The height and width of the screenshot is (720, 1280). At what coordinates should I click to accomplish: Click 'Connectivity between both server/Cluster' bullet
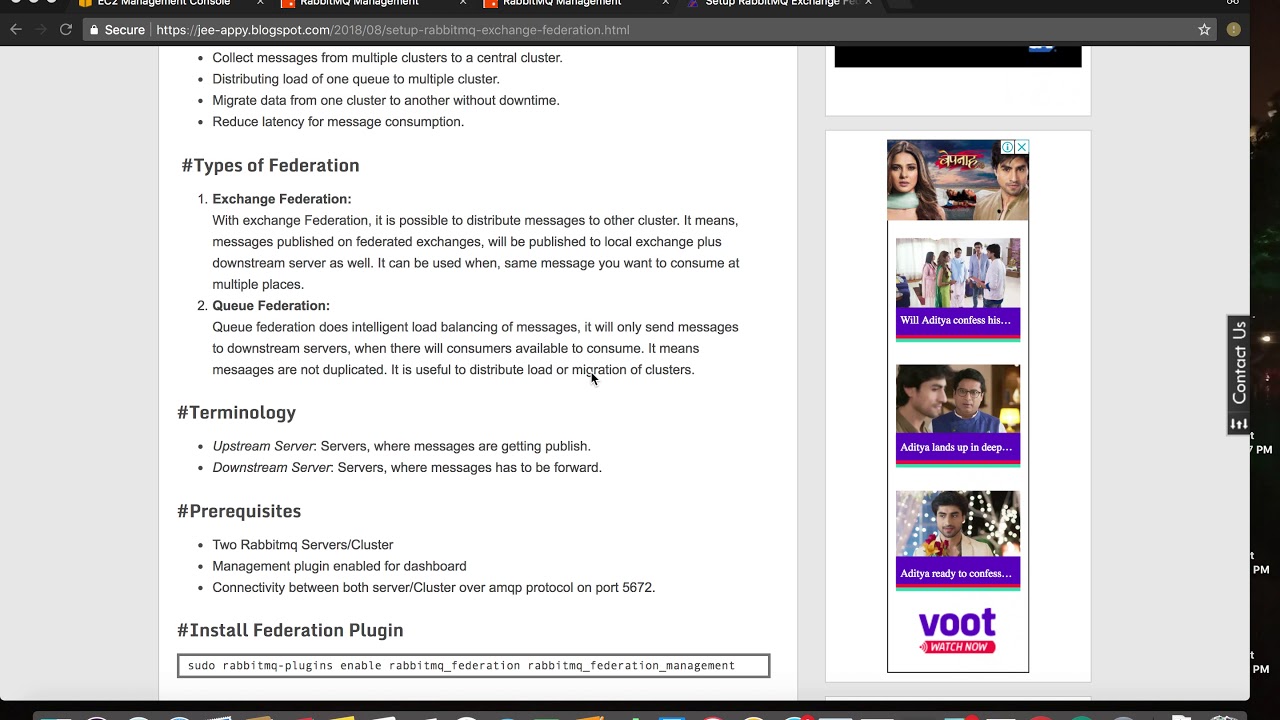tap(434, 588)
